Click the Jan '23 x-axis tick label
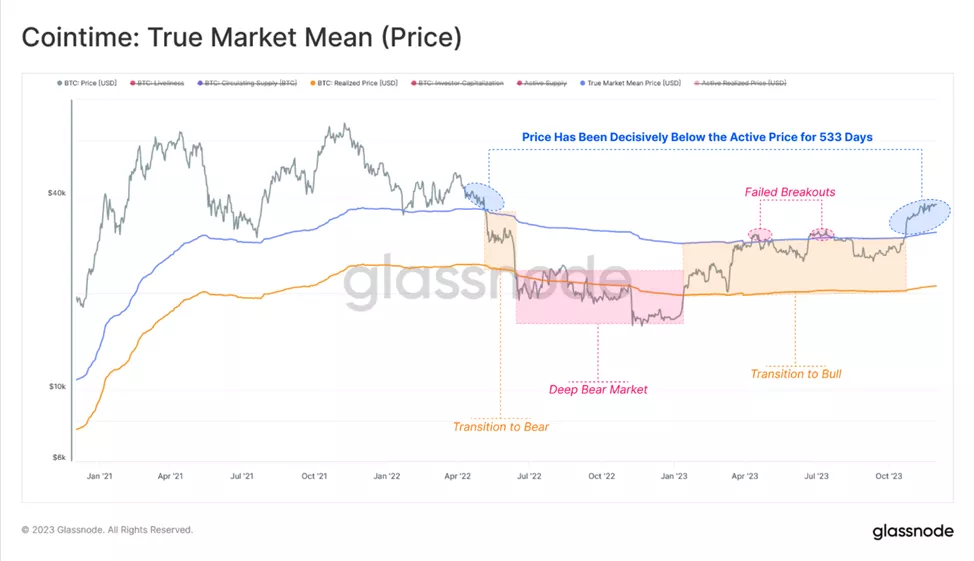974x561 pixels. (674, 476)
